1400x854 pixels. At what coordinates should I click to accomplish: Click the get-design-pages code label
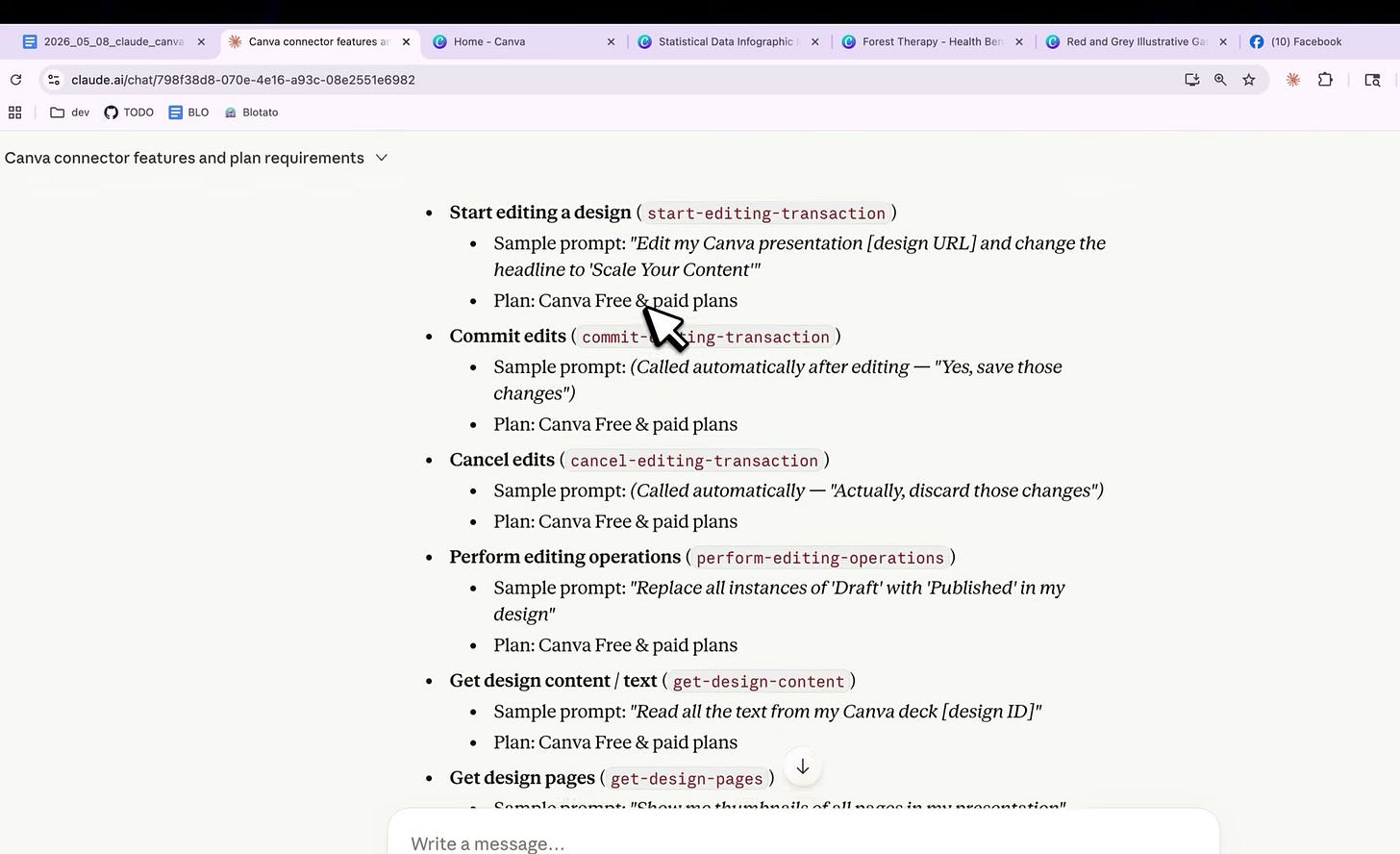(x=687, y=779)
